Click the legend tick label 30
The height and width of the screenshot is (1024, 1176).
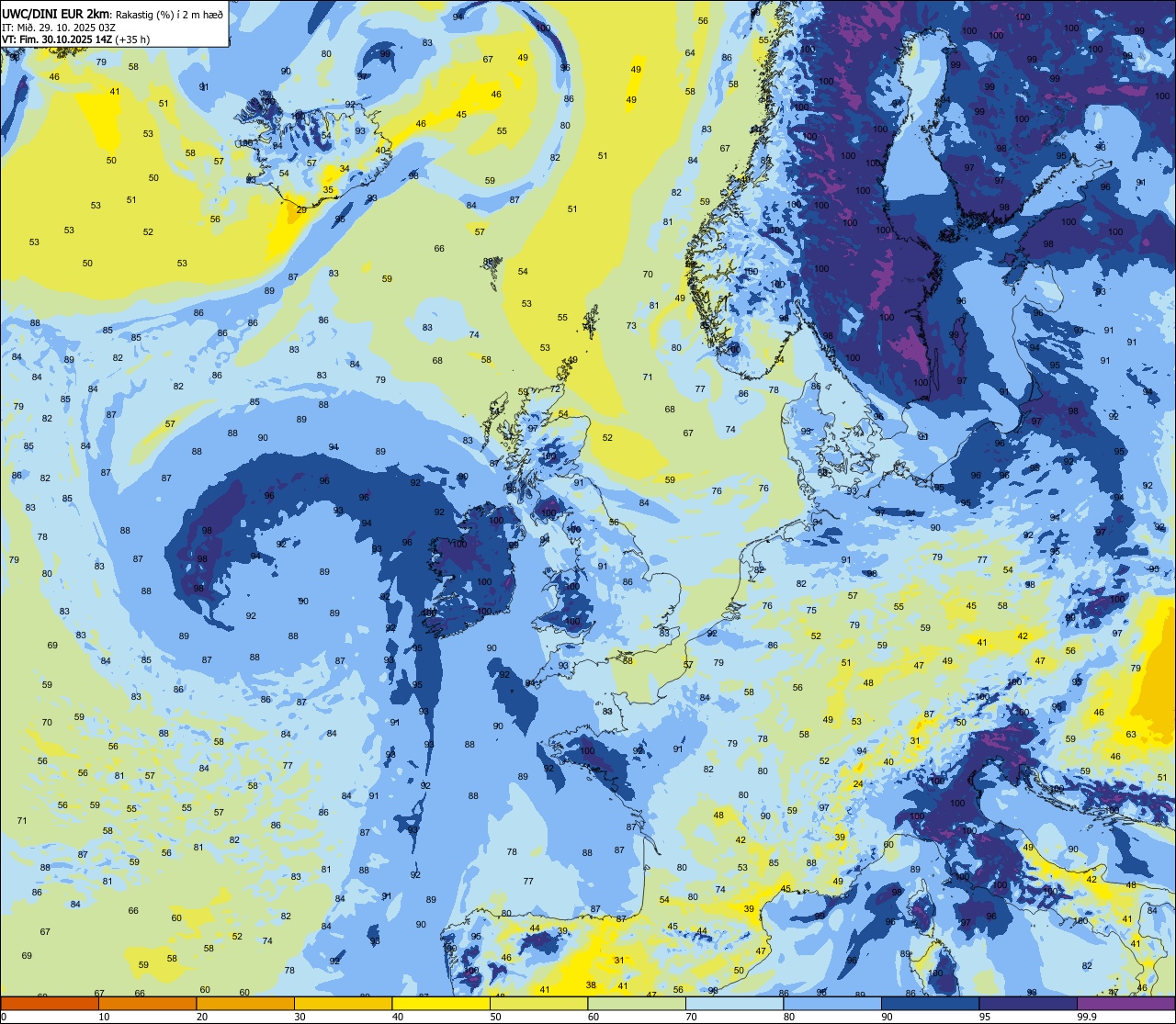[x=300, y=1017]
